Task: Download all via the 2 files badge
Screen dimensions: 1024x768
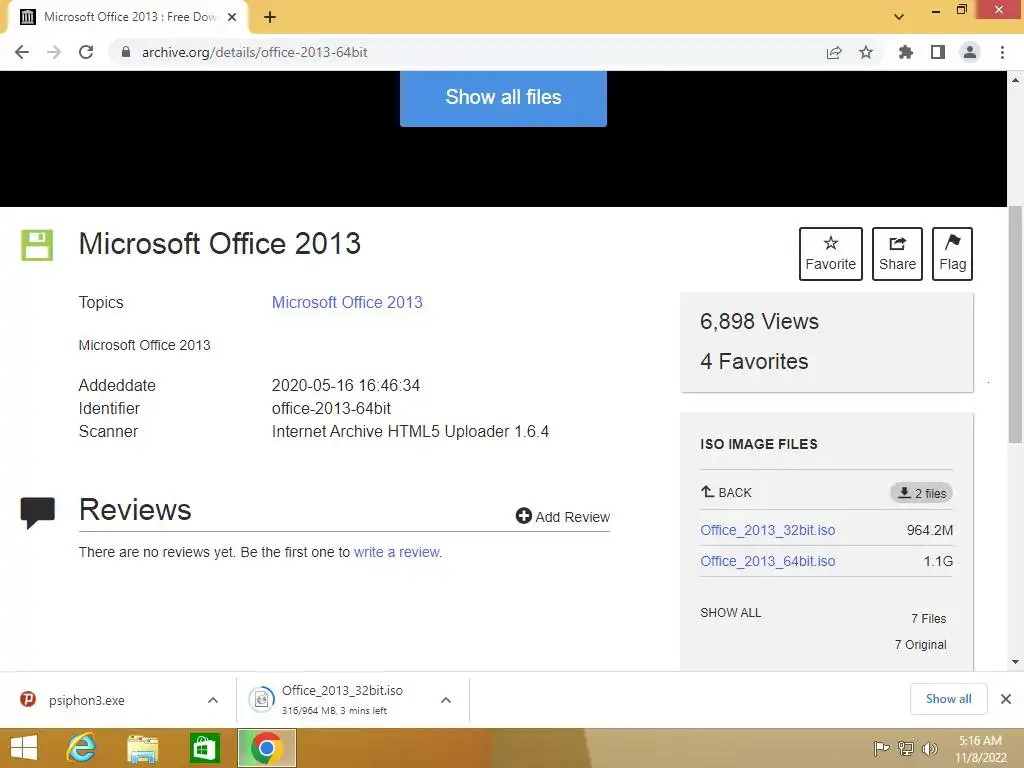Action: click(921, 493)
